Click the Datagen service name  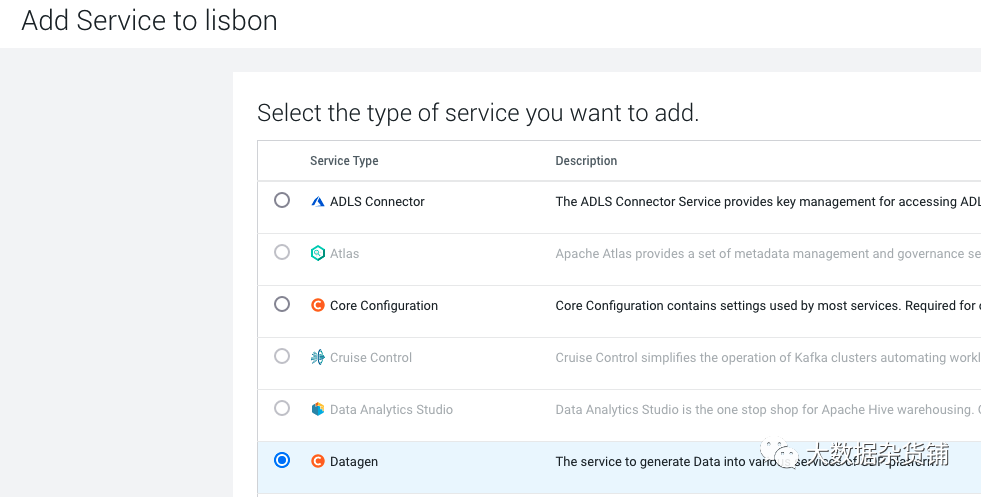click(x=354, y=461)
